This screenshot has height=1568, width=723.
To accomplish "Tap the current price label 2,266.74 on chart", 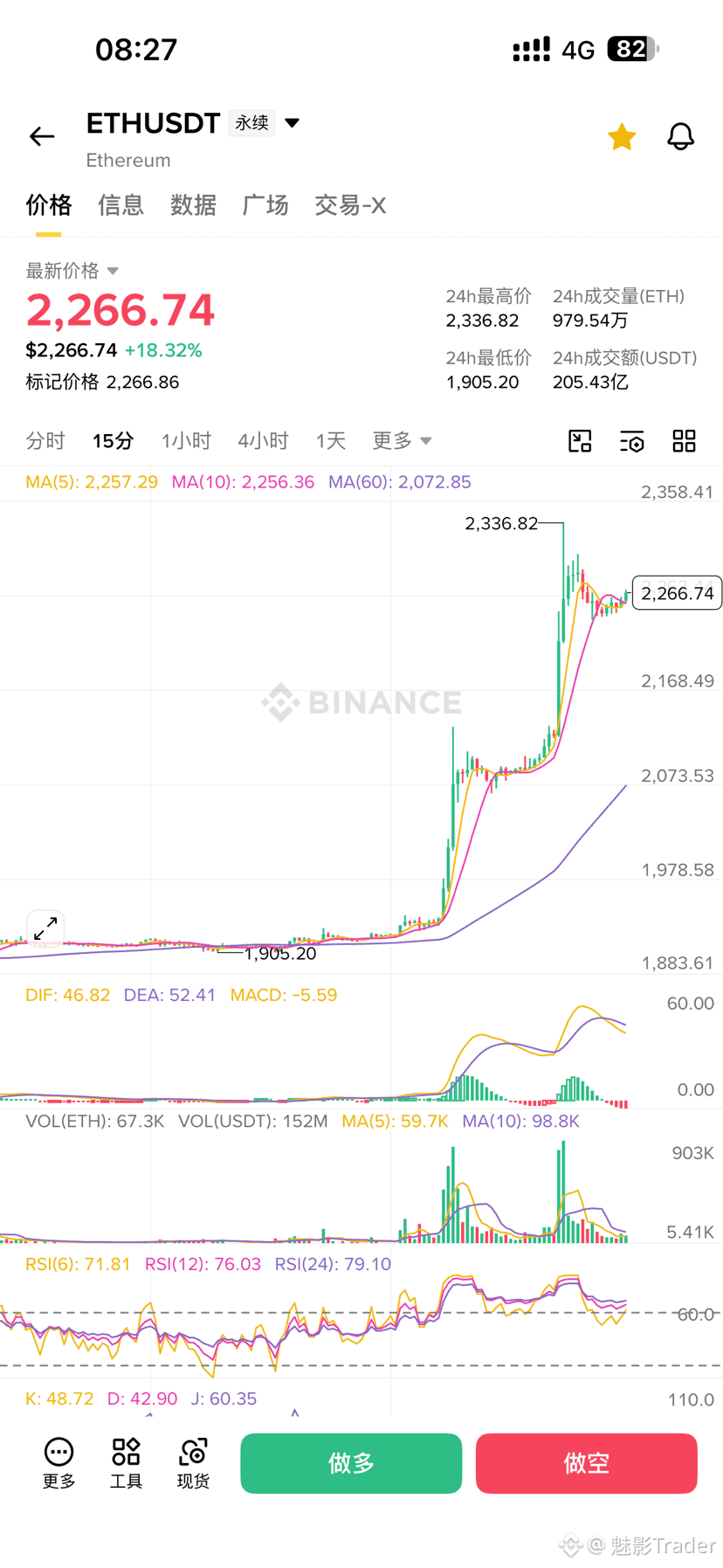I will pos(677,593).
